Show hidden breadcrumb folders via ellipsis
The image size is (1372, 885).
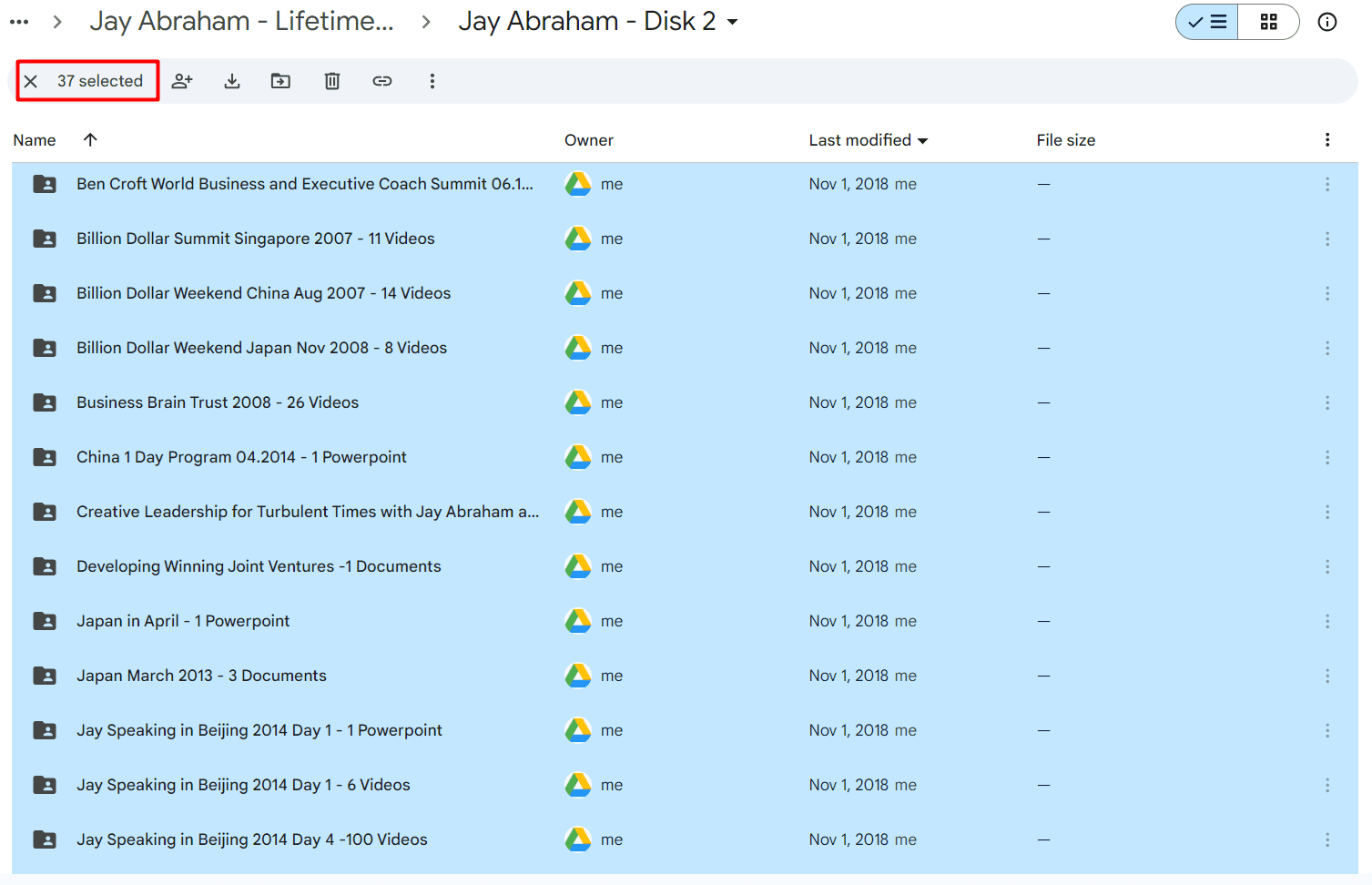coord(19,22)
